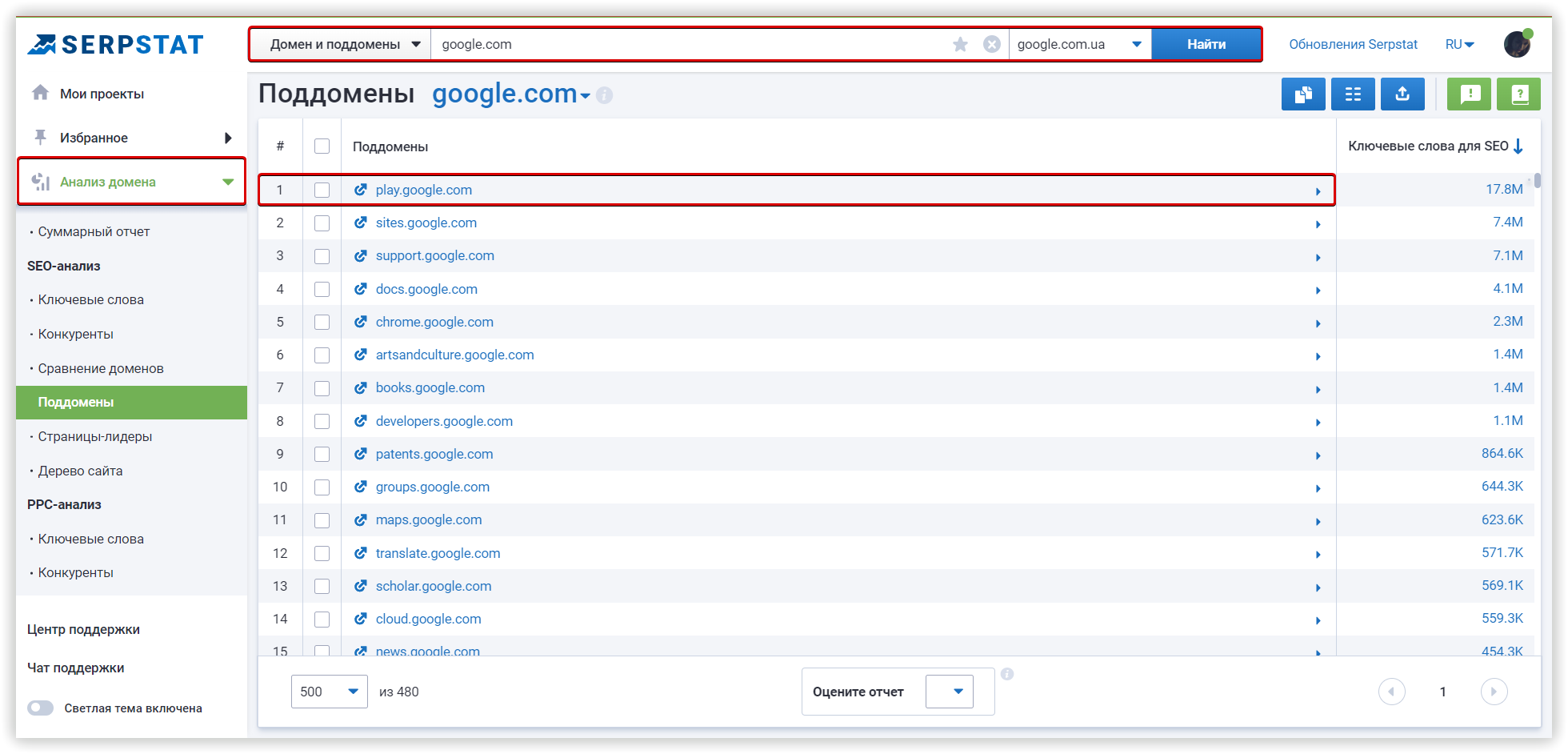Open Центр поддержки link
The image size is (1568, 754).
(x=83, y=629)
